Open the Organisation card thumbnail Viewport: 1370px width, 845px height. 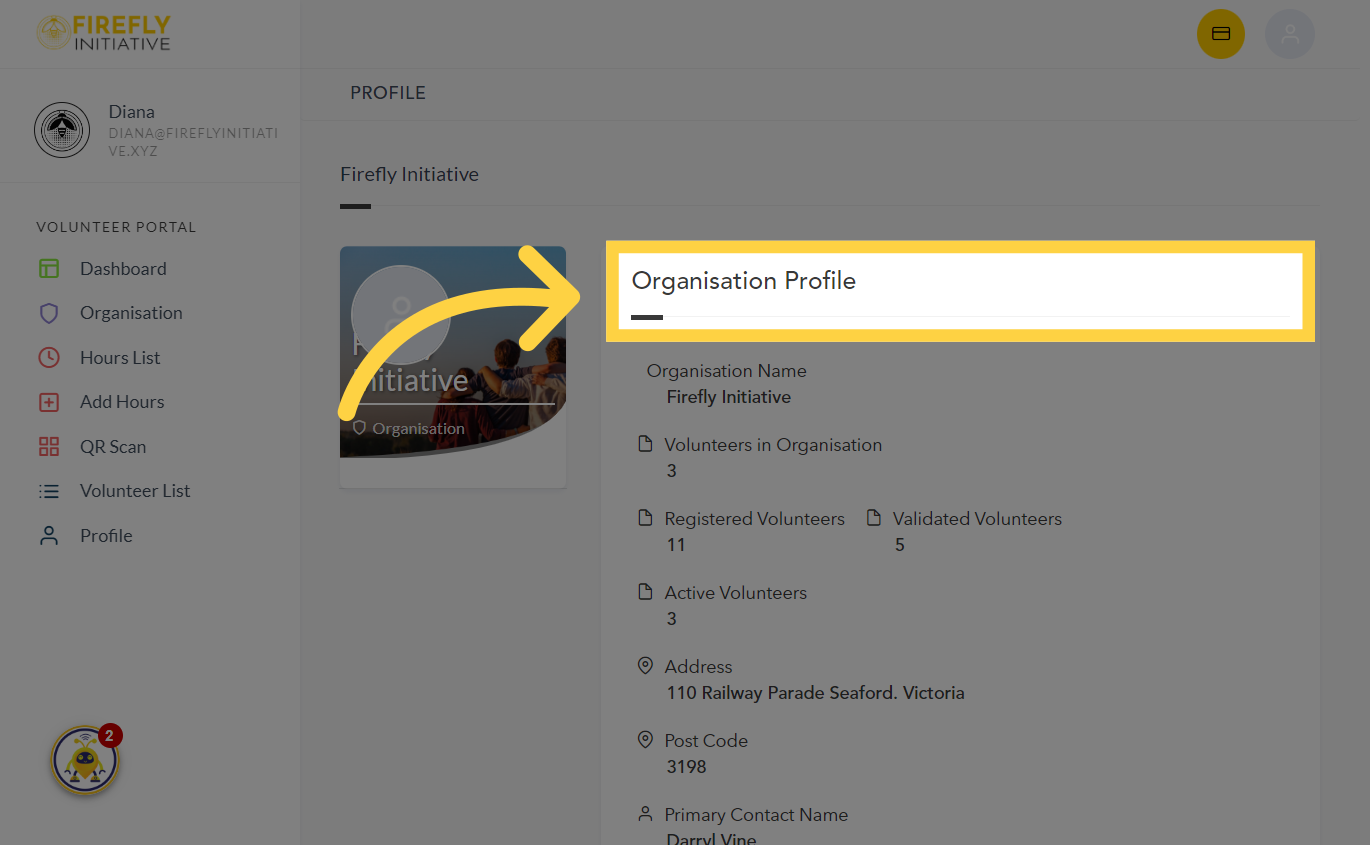(452, 366)
